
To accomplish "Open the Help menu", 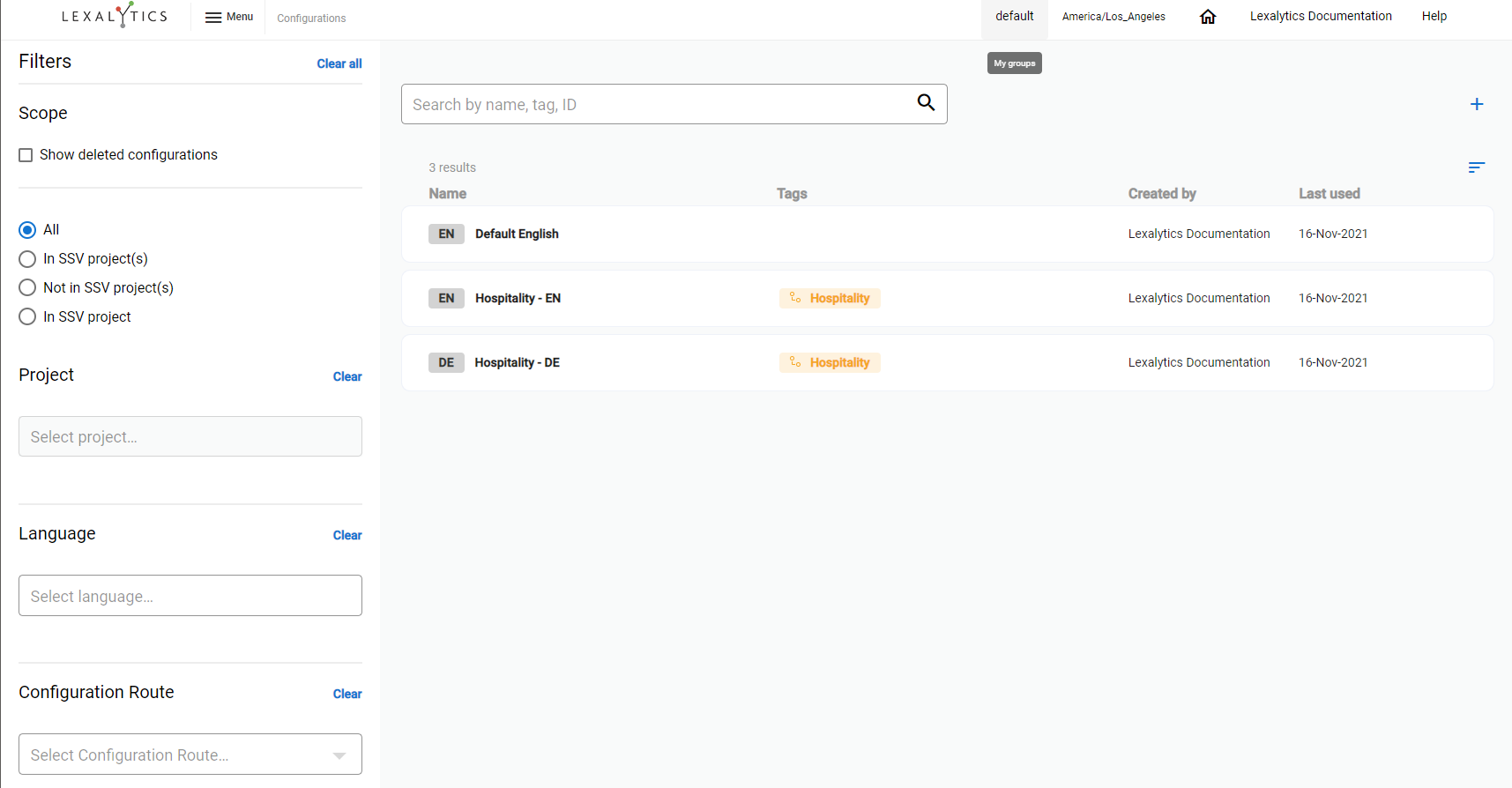I will (x=1434, y=16).
